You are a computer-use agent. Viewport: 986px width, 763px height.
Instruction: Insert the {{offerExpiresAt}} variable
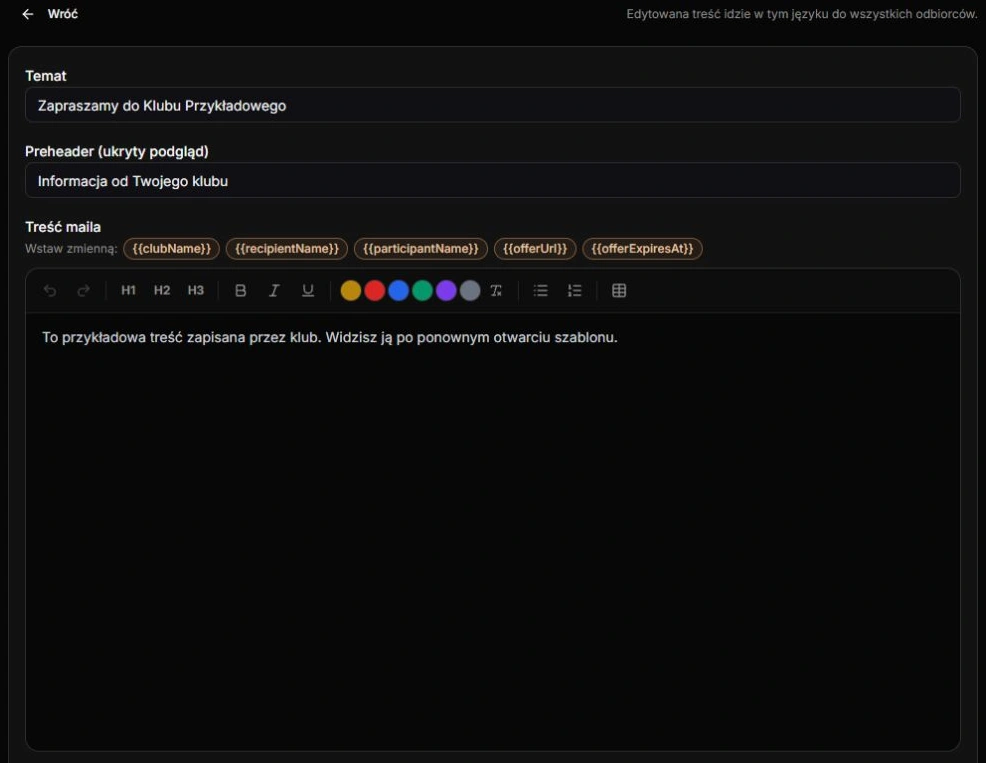click(x=643, y=248)
